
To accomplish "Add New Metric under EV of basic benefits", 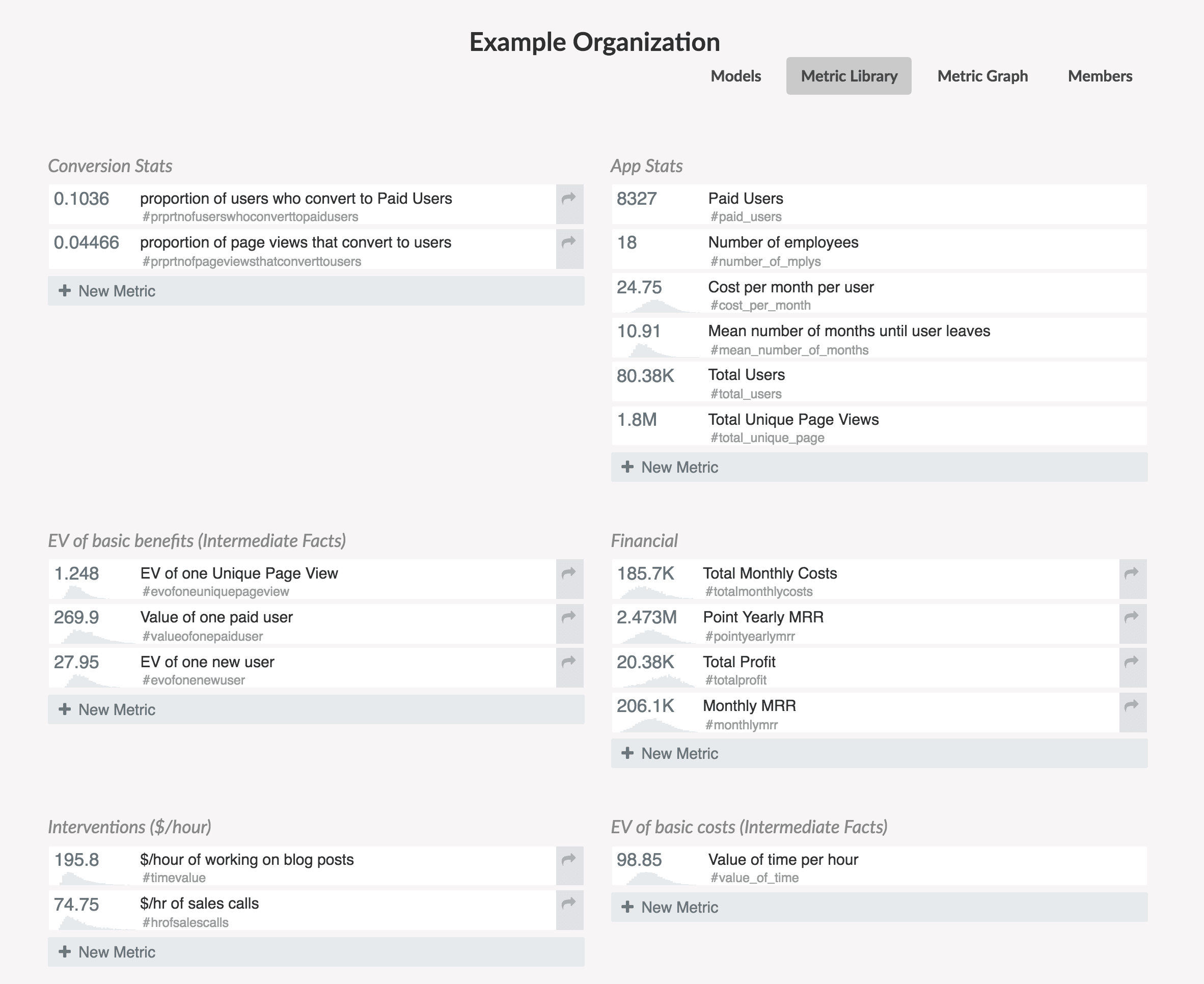I will pos(316,709).
